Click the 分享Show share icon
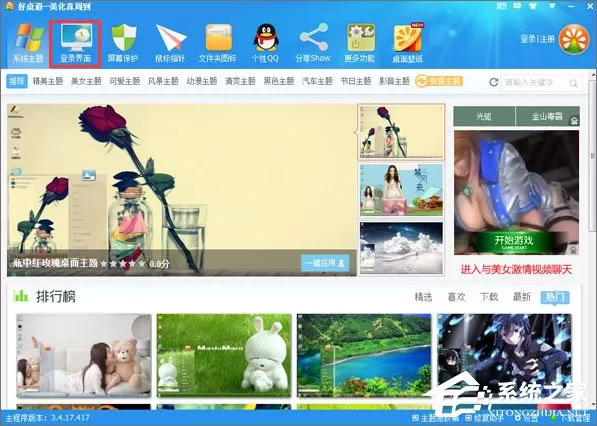 (313, 43)
